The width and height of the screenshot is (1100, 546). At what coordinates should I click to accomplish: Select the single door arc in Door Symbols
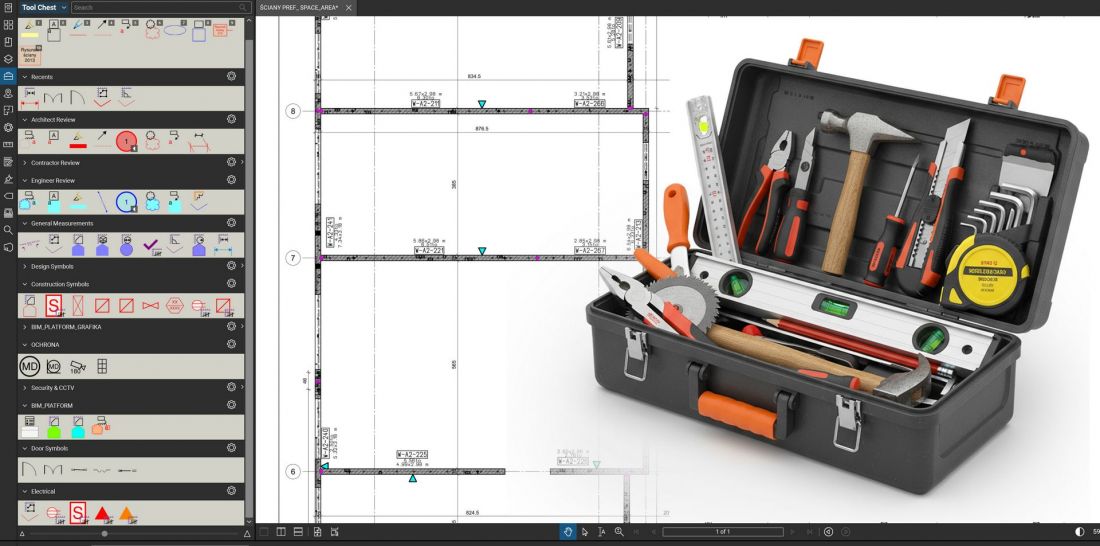pos(29,470)
